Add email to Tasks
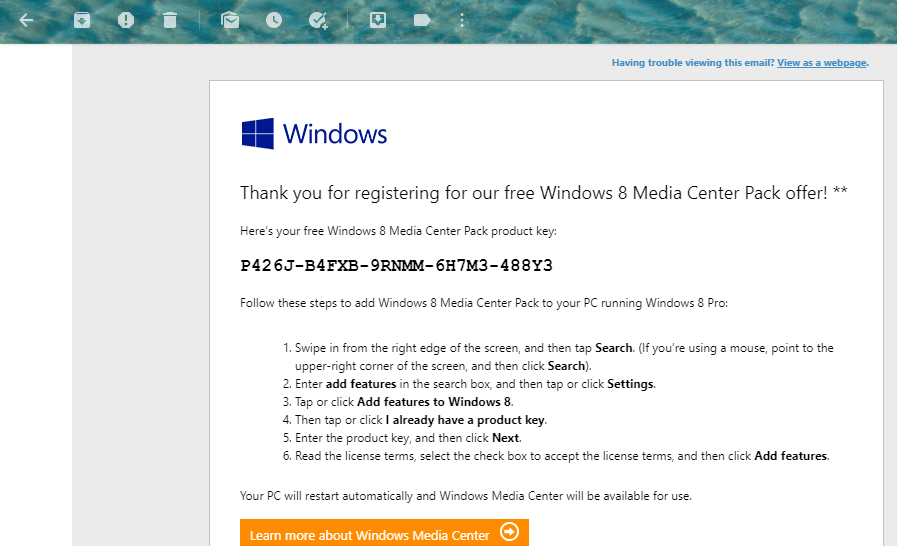897x546 pixels. [x=318, y=21]
